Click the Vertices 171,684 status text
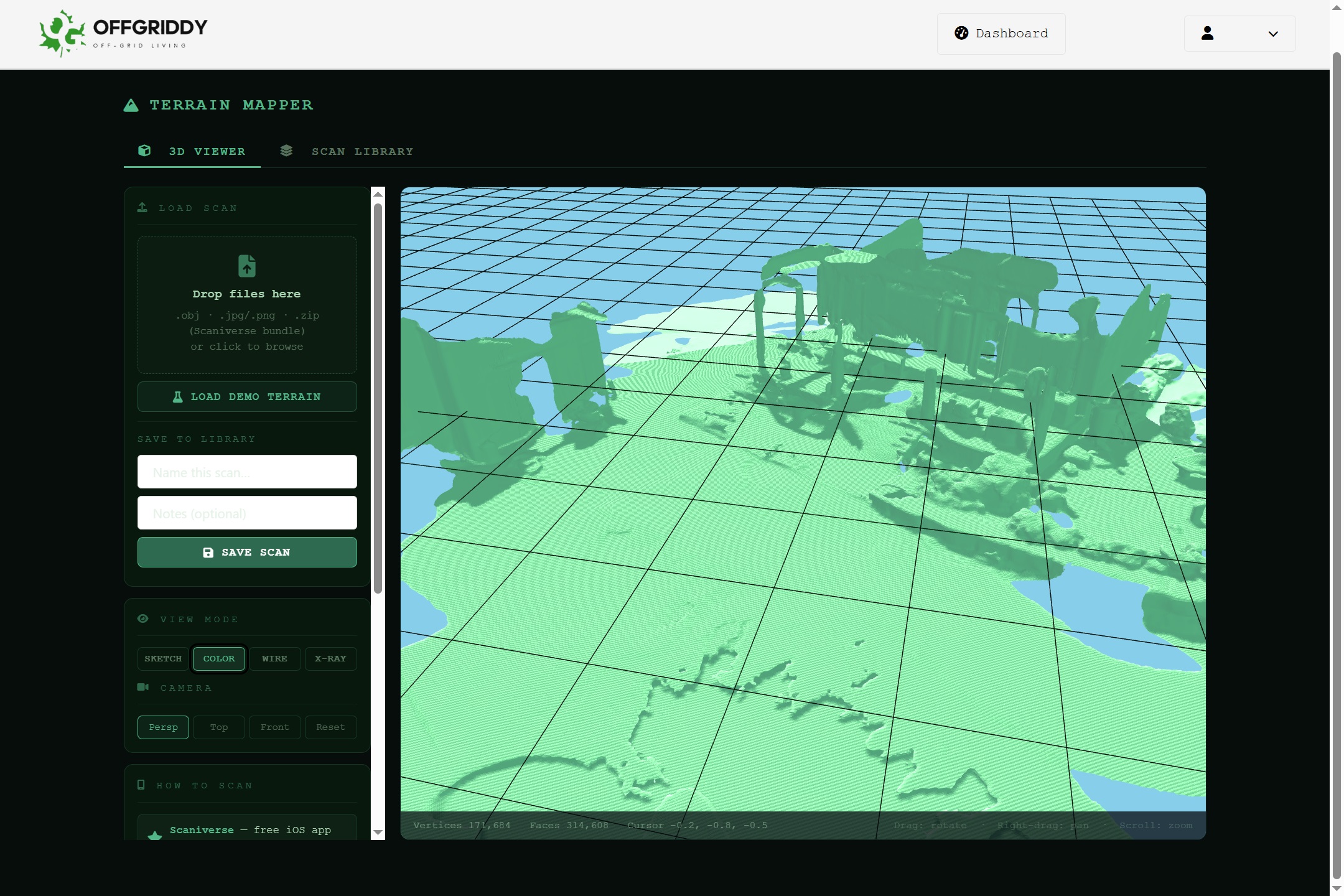This screenshot has height=896, width=1344. [462, 825]
